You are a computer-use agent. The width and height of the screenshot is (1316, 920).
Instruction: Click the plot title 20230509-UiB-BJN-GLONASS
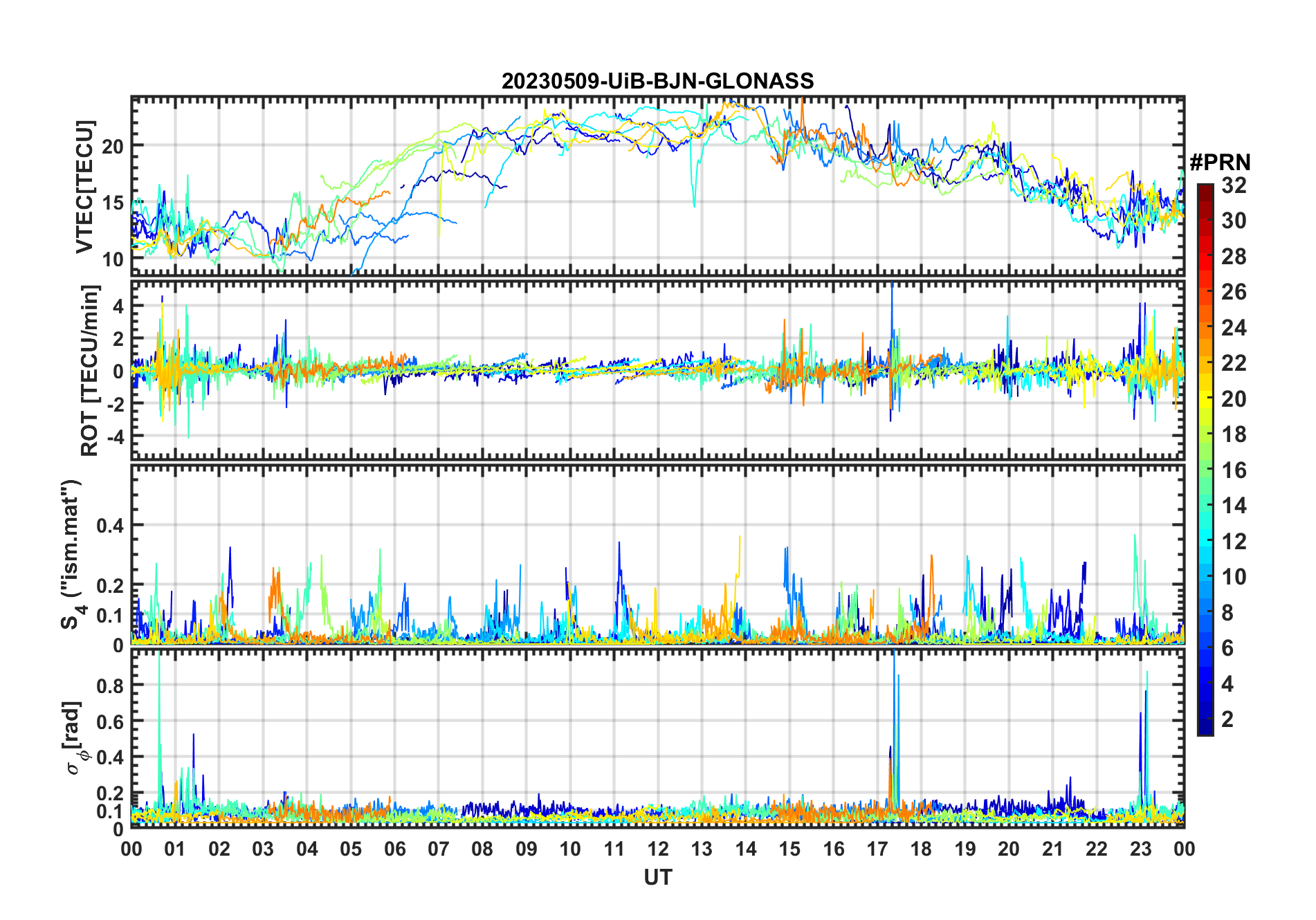657,82
